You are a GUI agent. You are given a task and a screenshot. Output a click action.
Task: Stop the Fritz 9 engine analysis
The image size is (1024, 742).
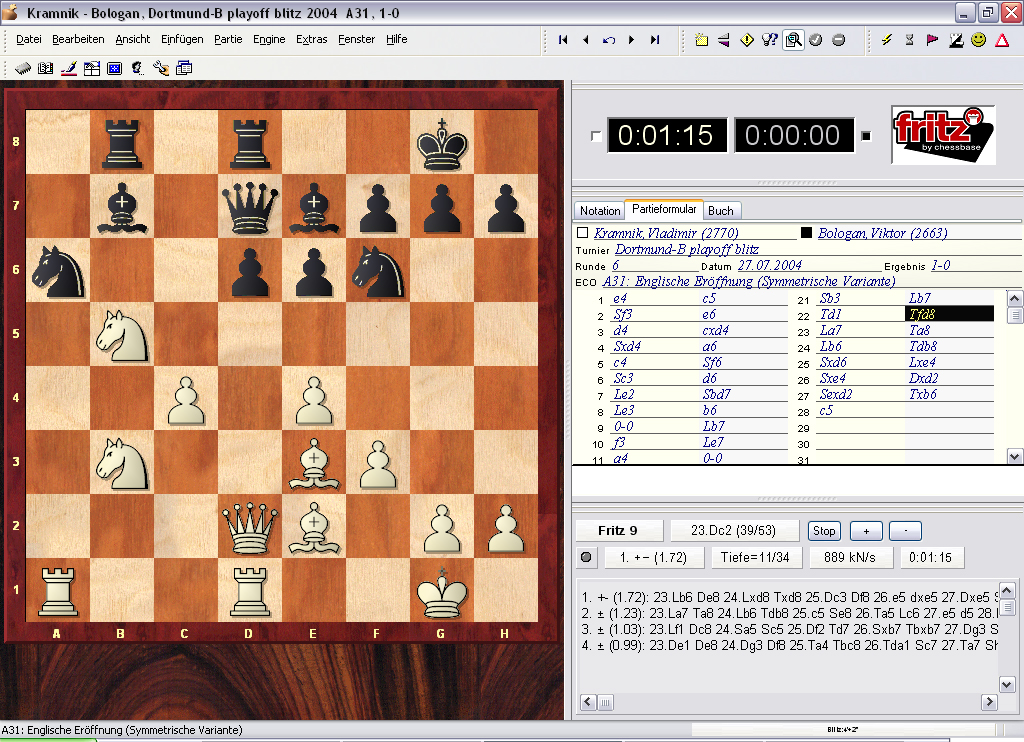tap(824, 531)
